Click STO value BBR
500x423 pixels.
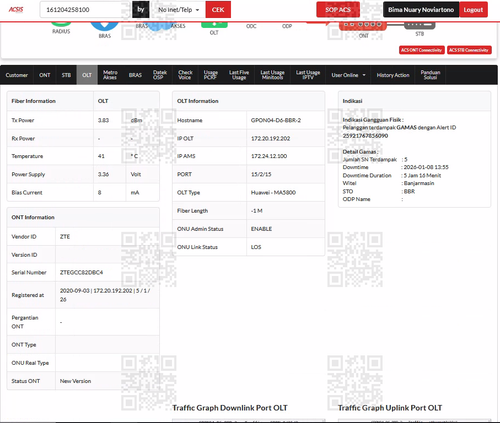click(409, 191)
